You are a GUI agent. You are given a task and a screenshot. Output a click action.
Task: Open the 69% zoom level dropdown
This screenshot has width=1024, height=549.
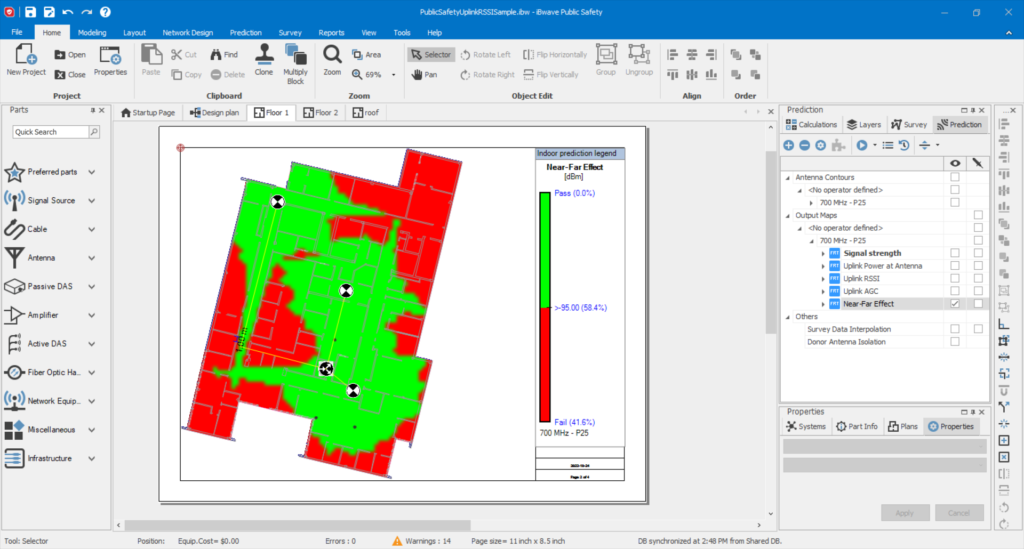click(393, 74)
